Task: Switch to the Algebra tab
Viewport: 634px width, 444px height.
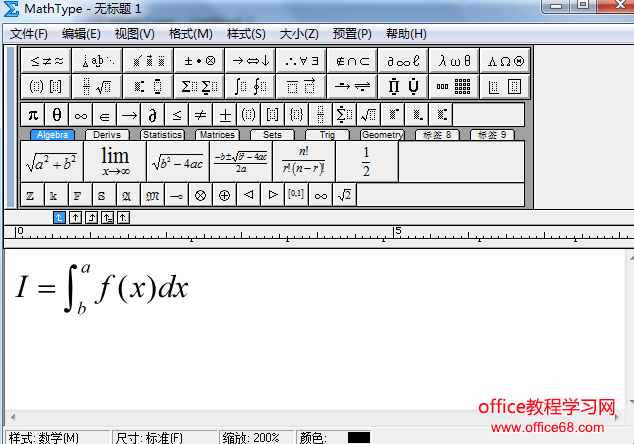Action: [x=52, y=135]
